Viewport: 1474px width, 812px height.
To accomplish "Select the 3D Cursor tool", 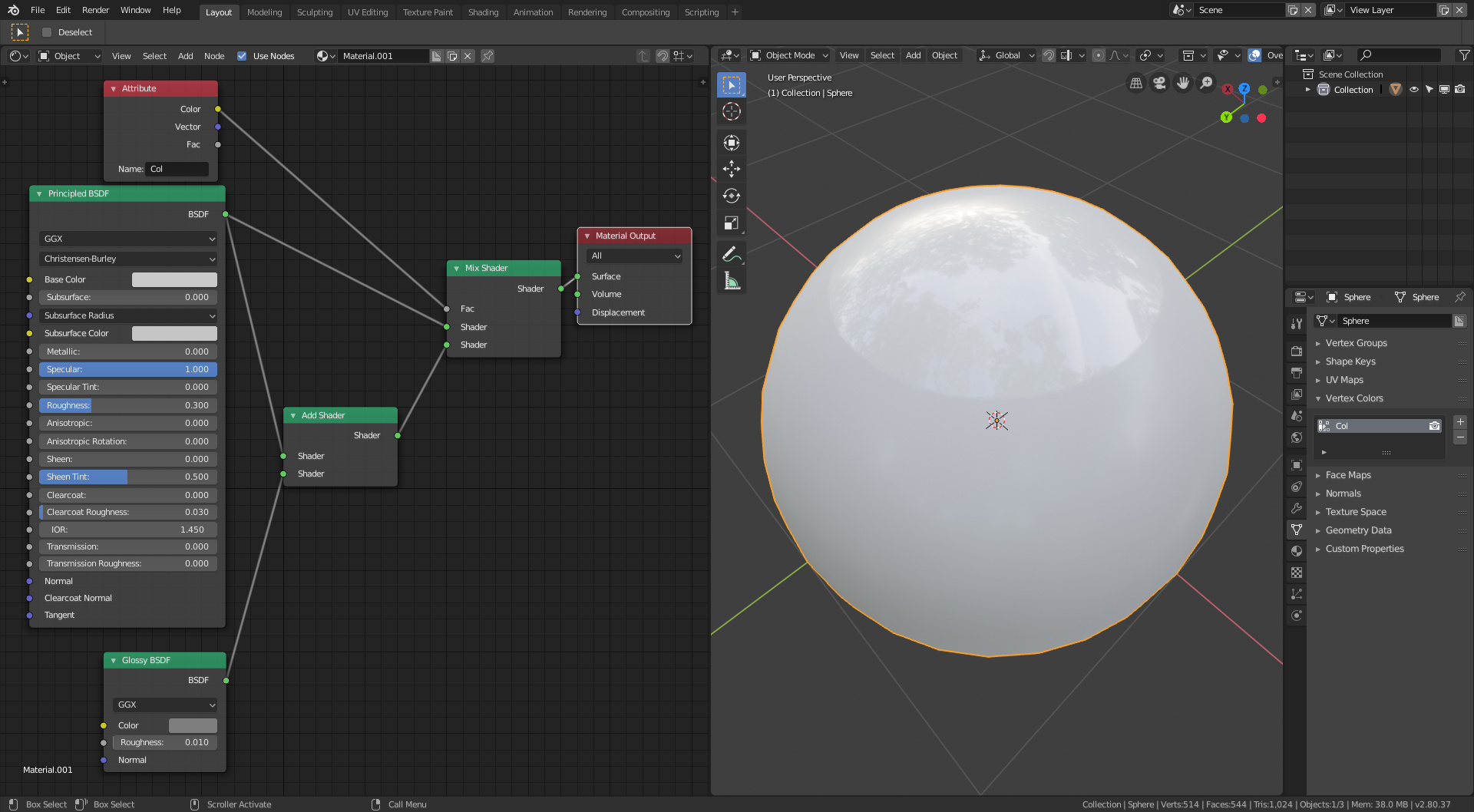I will 732,111.
